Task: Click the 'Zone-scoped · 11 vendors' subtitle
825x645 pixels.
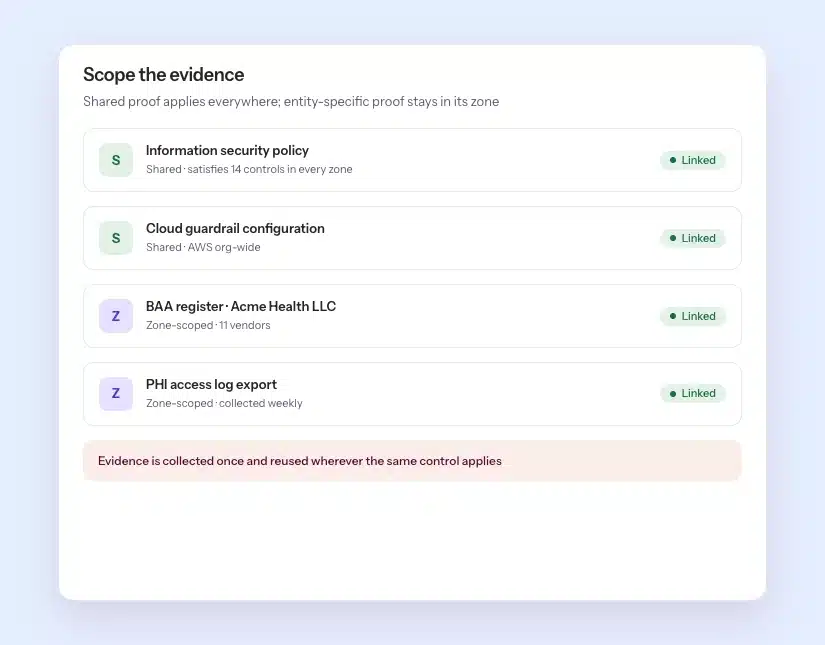Action: pyautogui.click(x=208, y=325)
